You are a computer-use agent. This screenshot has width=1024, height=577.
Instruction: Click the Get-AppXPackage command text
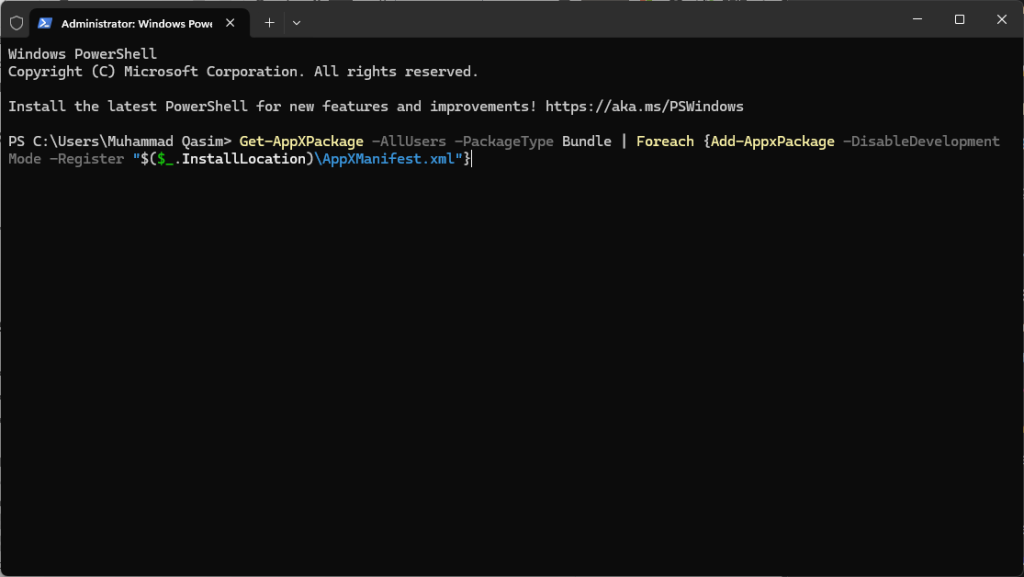point(301,141)
